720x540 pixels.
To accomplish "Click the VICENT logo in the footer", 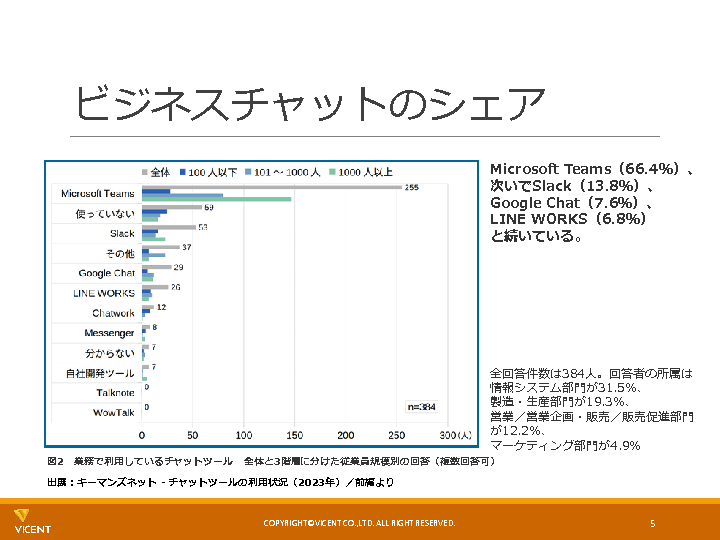I will (x=32, y=520).
